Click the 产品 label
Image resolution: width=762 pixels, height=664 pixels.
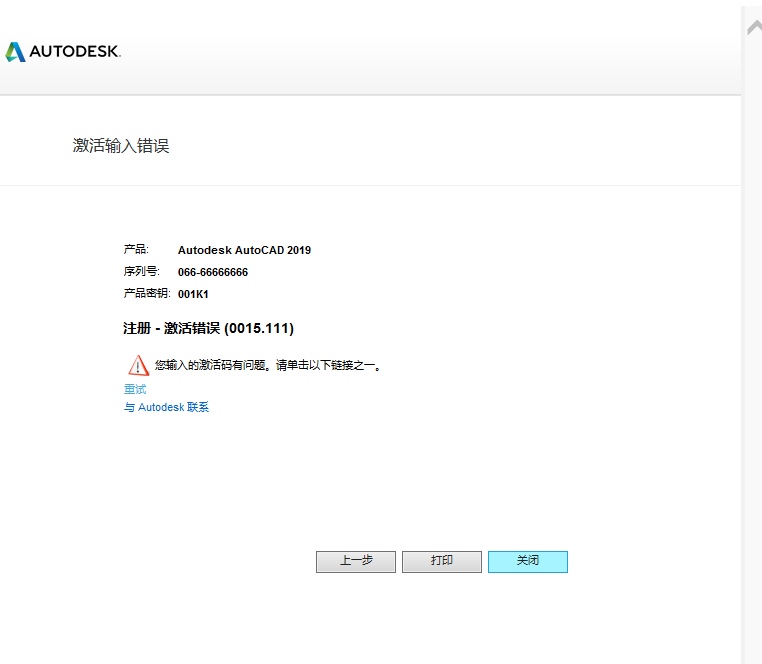(x=136, y=249)
